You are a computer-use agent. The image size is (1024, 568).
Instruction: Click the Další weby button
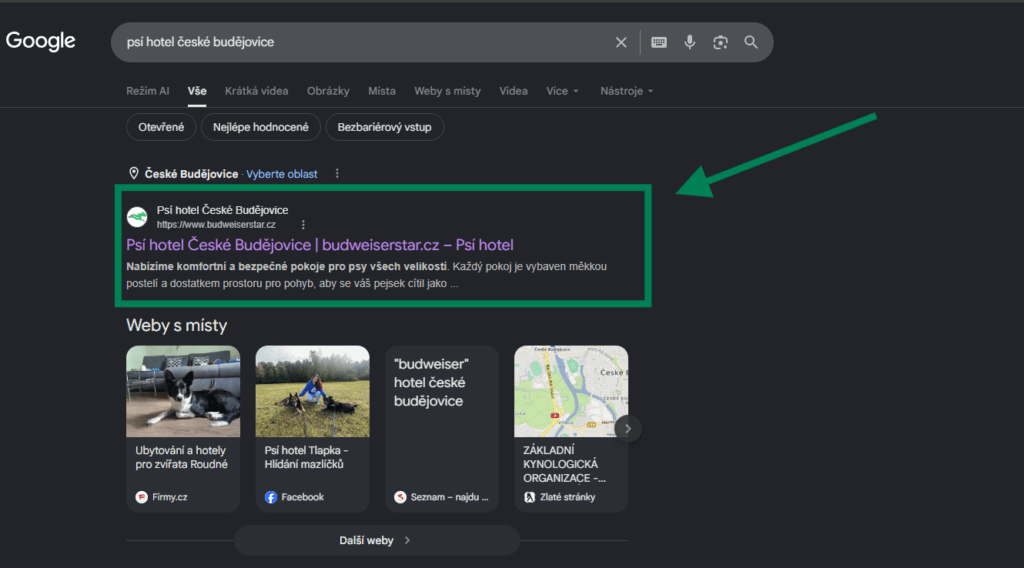coord(377,541)
